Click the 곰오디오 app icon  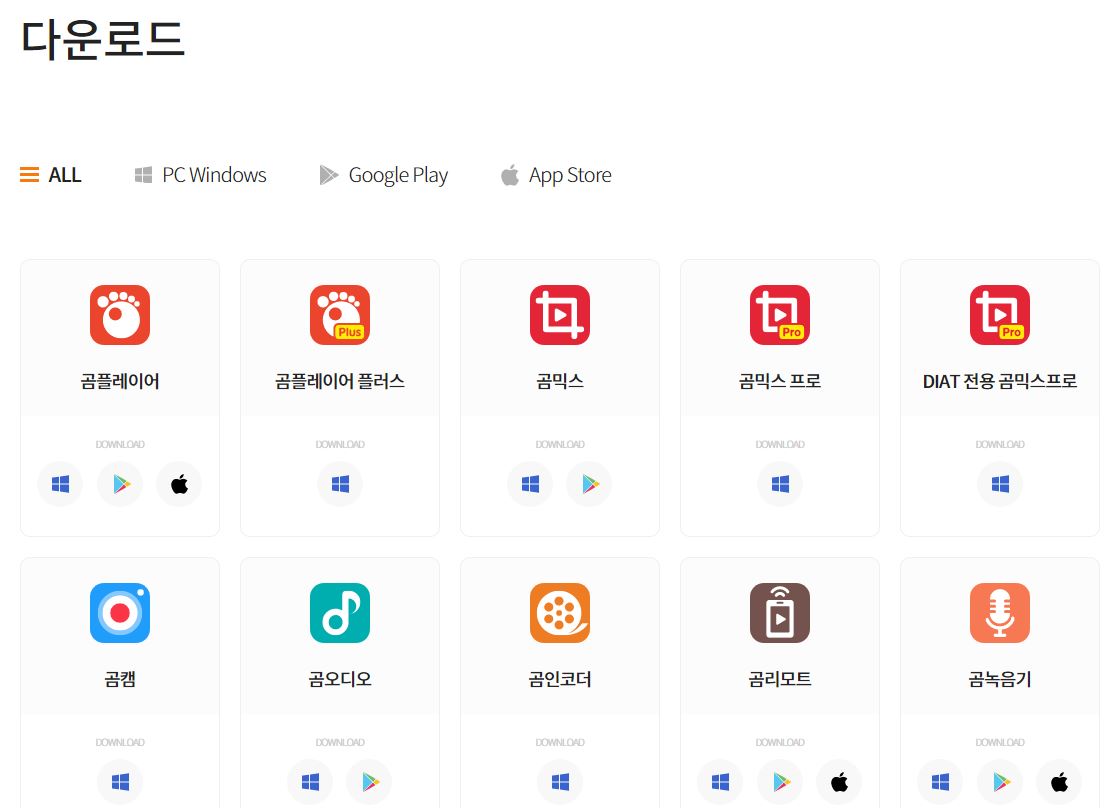(340, 613)
